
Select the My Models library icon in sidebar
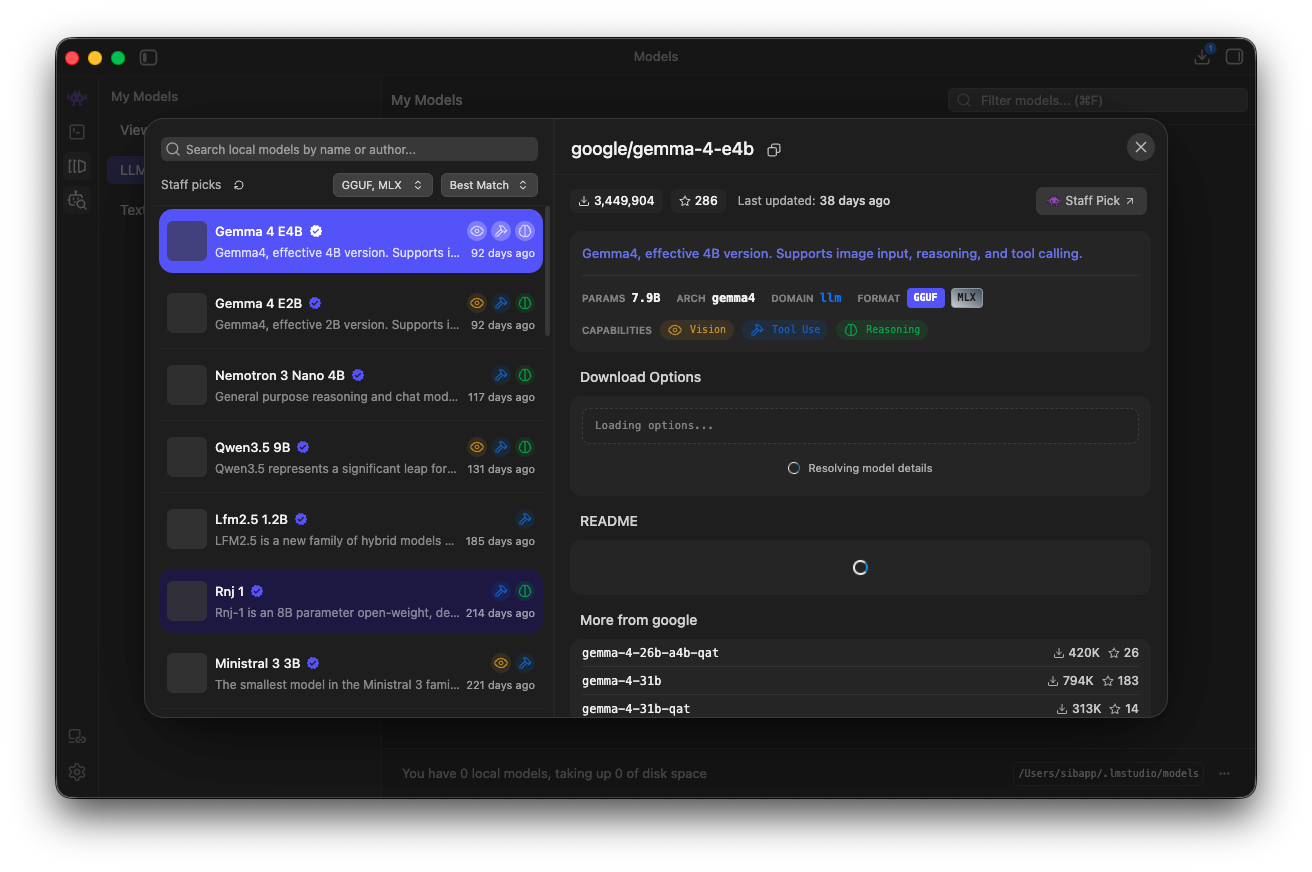[77, 166]
